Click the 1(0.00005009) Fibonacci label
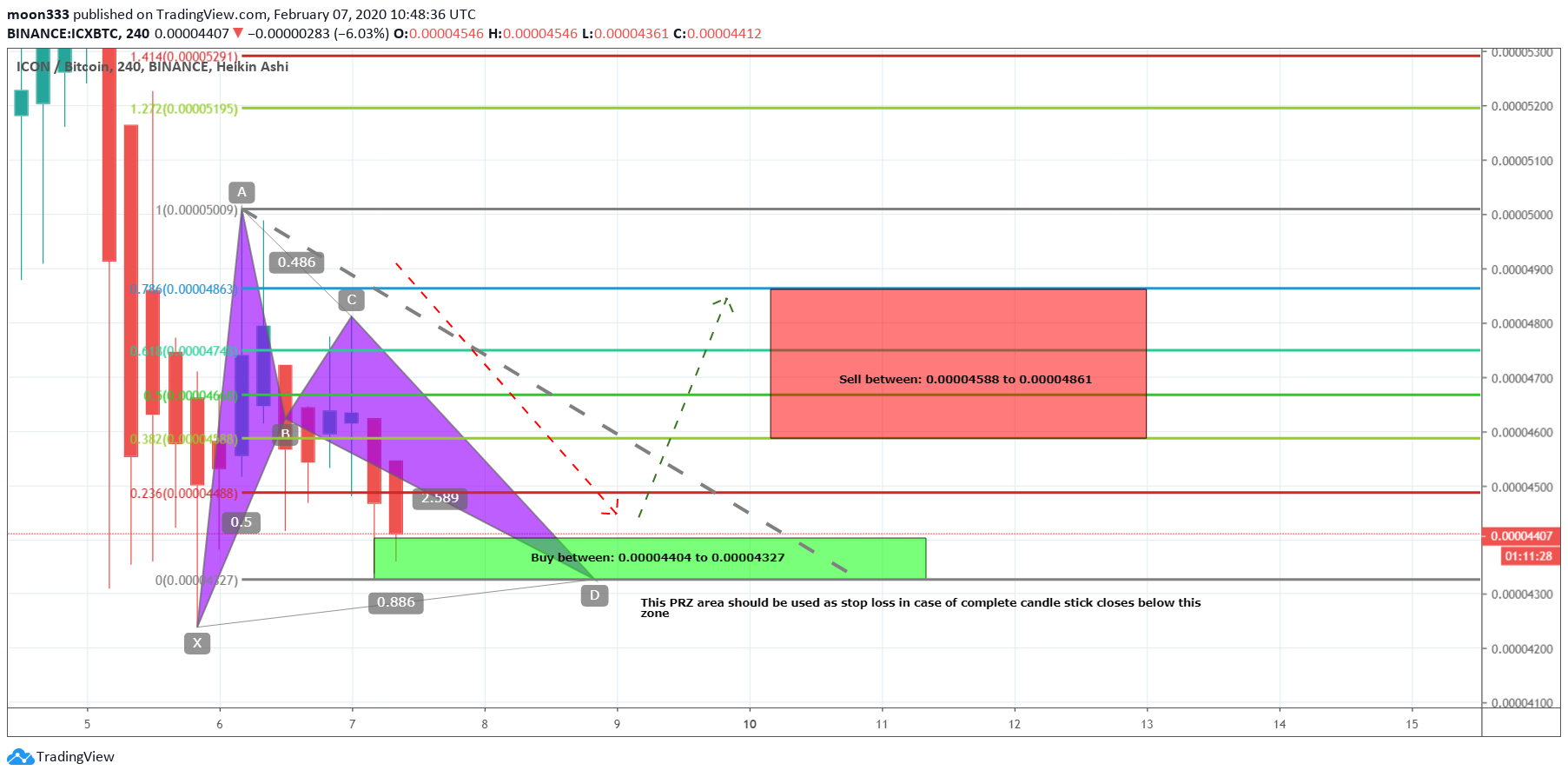Viewport: 1568px width, 777px height. [196, 210]
